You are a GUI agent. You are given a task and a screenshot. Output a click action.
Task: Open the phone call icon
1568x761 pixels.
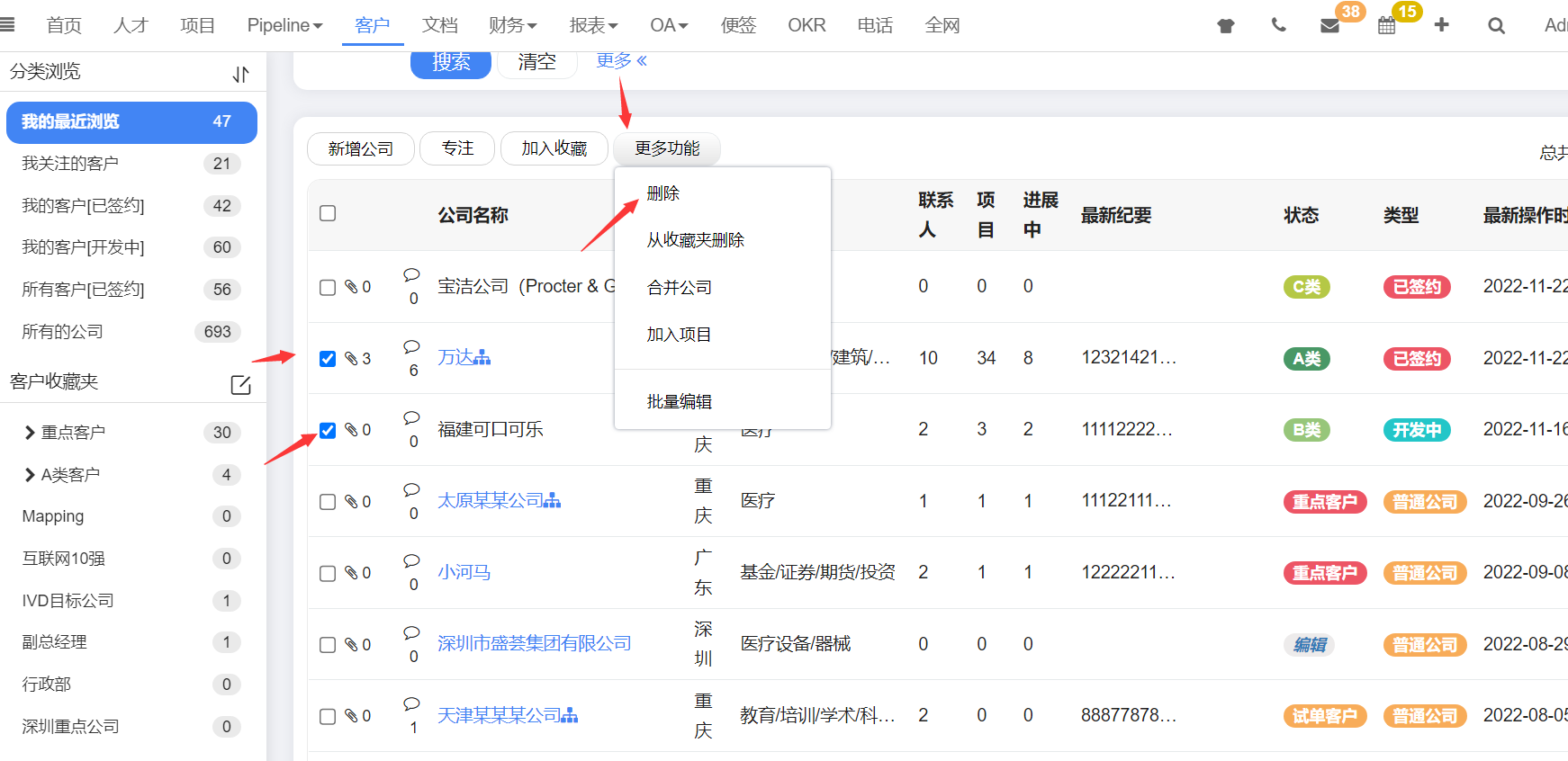pyautogui.click(x=1278, y=25)
